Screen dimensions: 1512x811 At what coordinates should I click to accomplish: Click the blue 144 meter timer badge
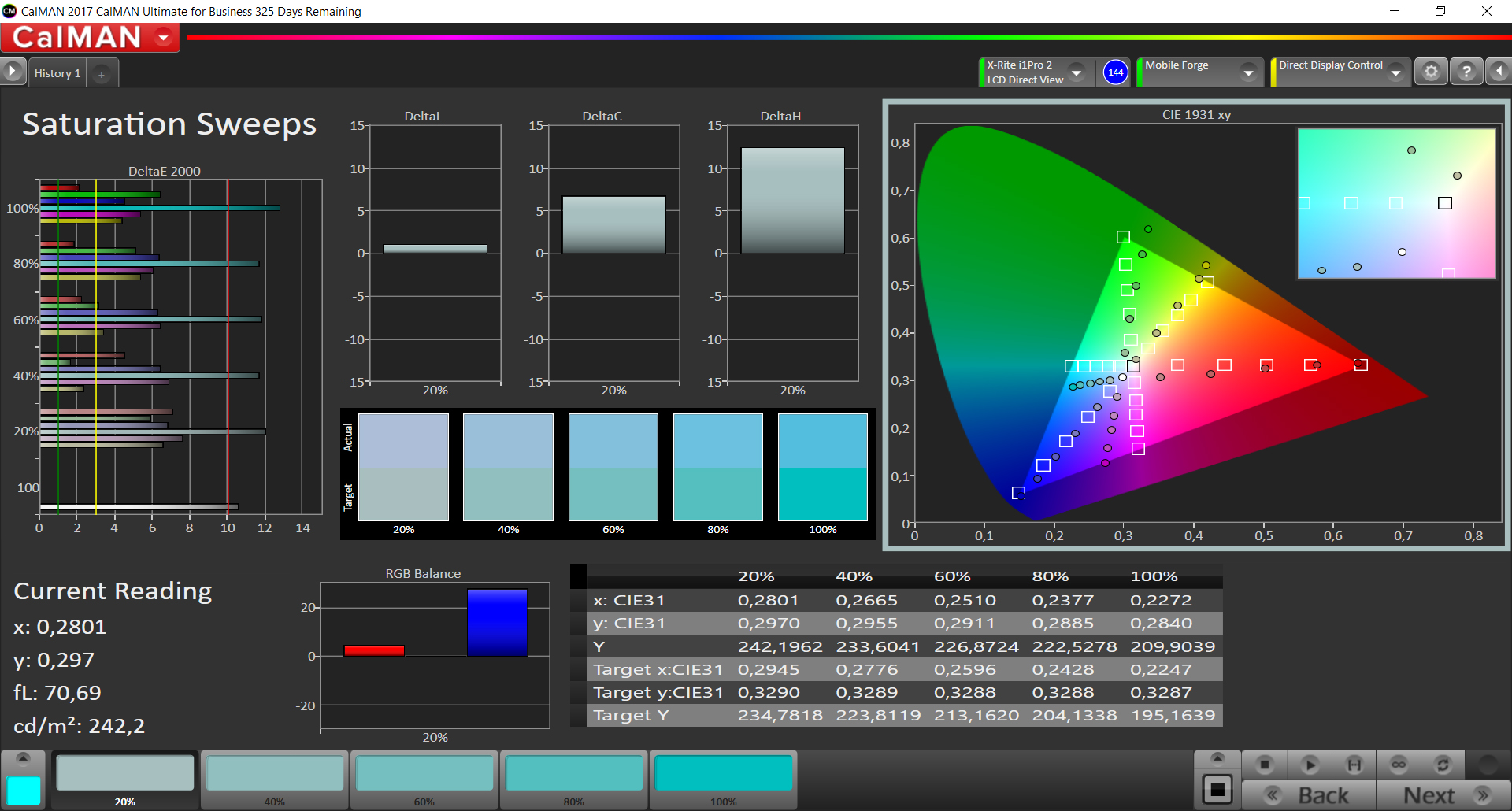tap(1116, 72)
